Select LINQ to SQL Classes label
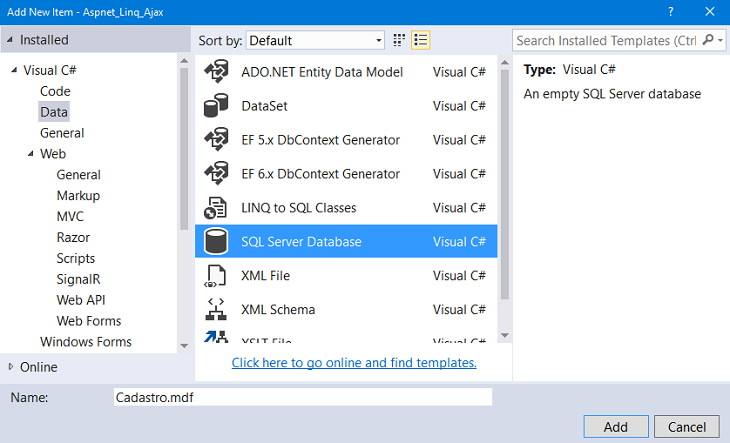The image size is (730, 443). (298, 208)
